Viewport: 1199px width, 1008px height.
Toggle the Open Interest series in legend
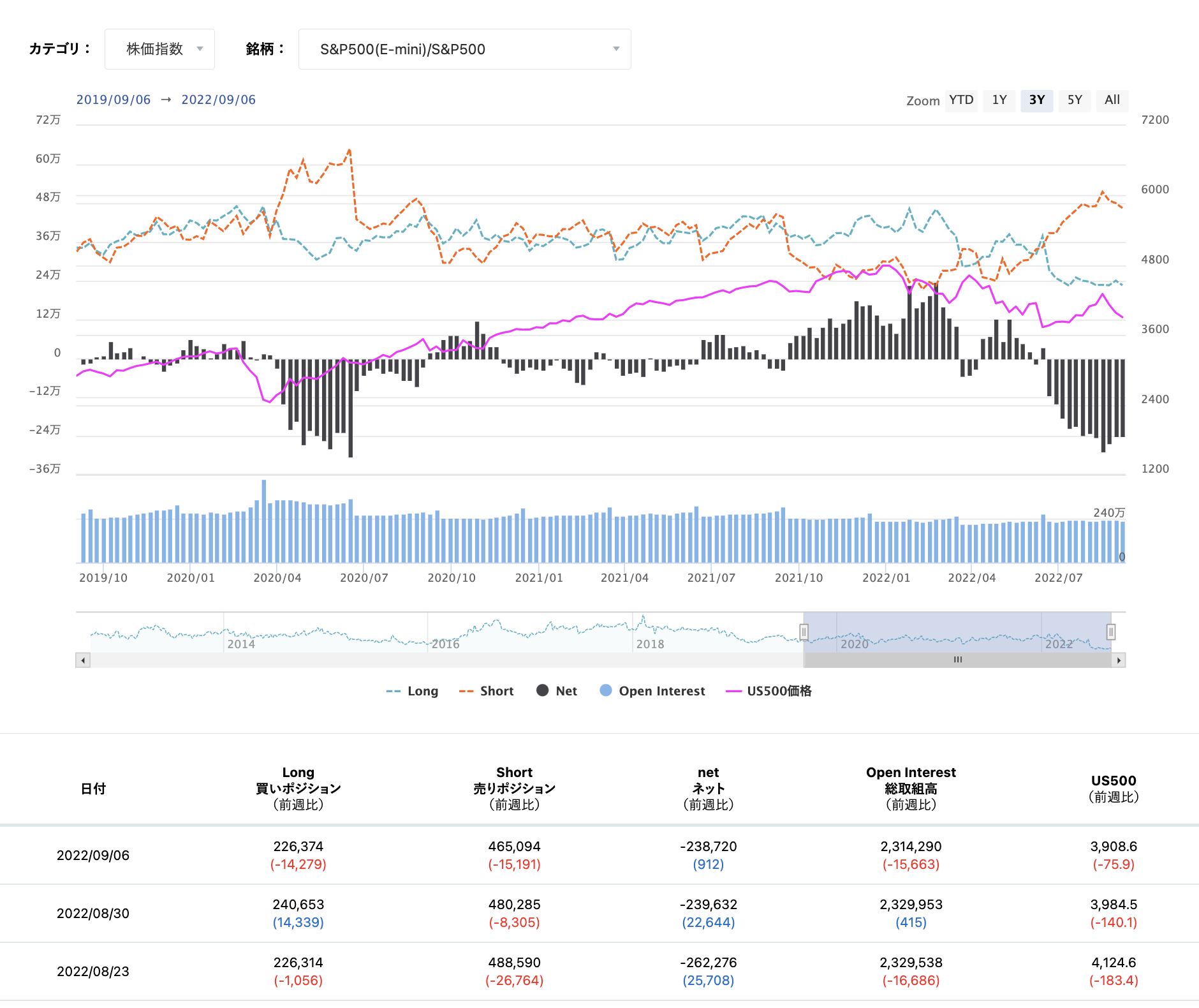point(652,691)
